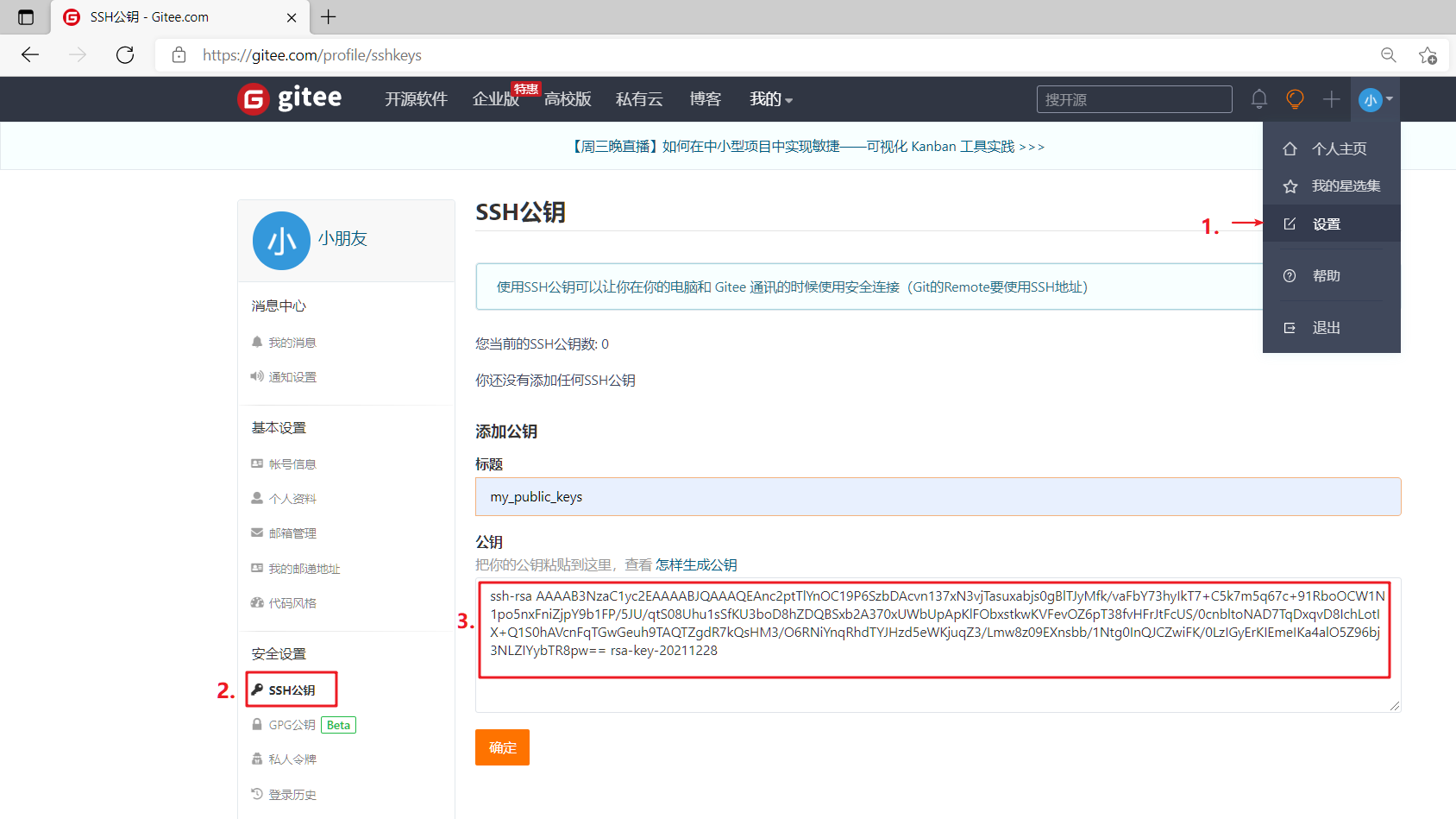The height and width of the screenshot is (819, 1456).
Task: Open the browser tab search dropdown
Action: click(x=25, y=16)
